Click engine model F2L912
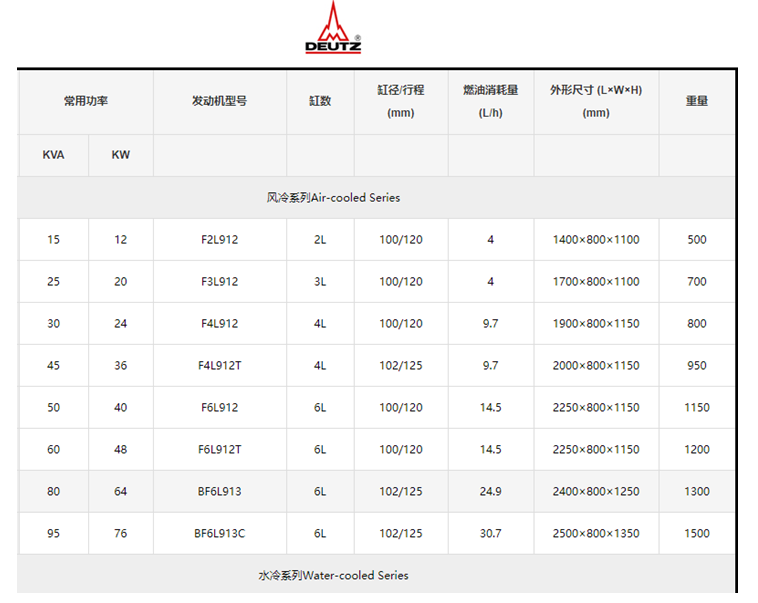The image size is (758, 603). [219, 240]
